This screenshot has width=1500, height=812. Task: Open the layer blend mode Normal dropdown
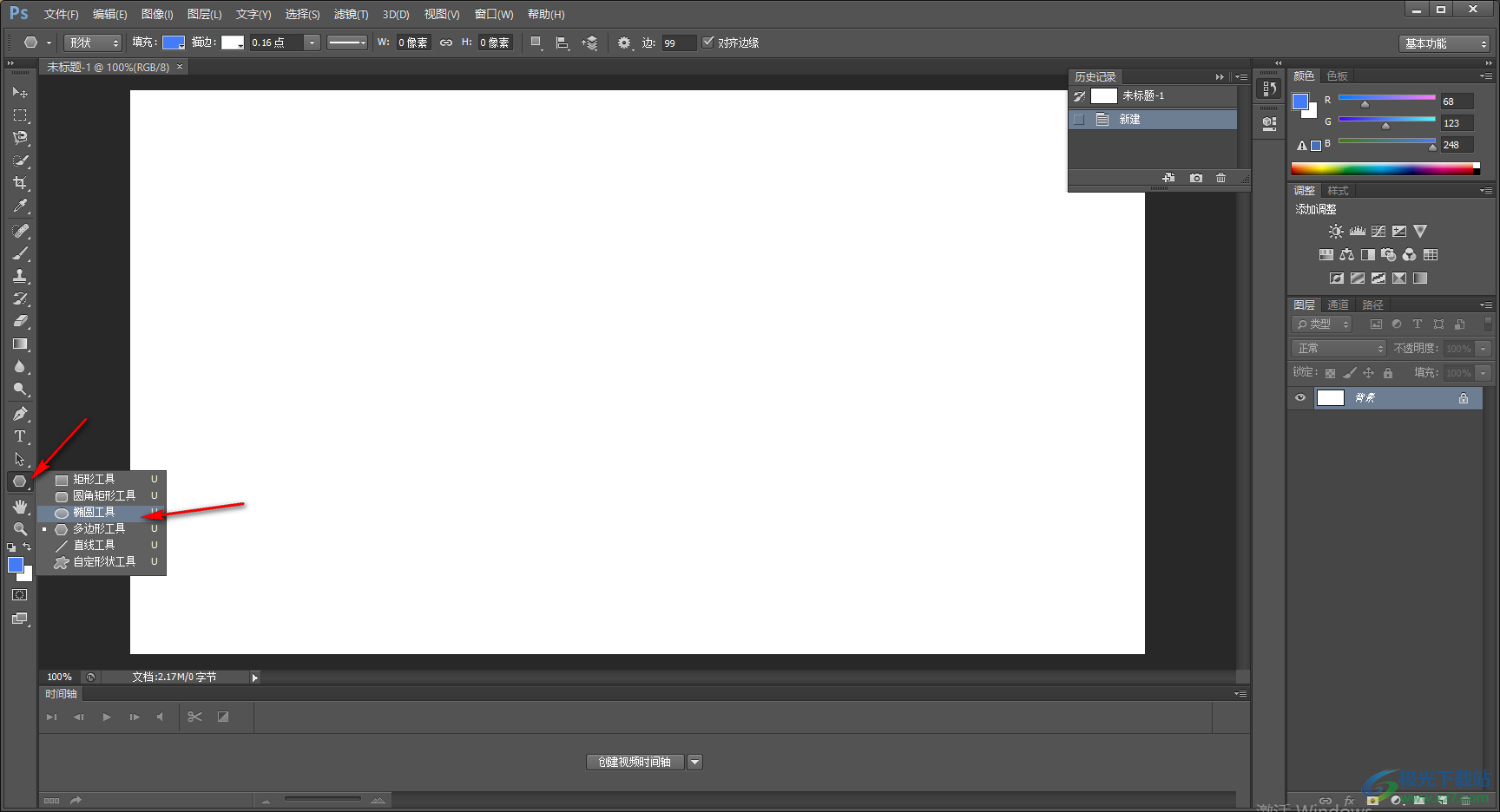pos(1339,349)
